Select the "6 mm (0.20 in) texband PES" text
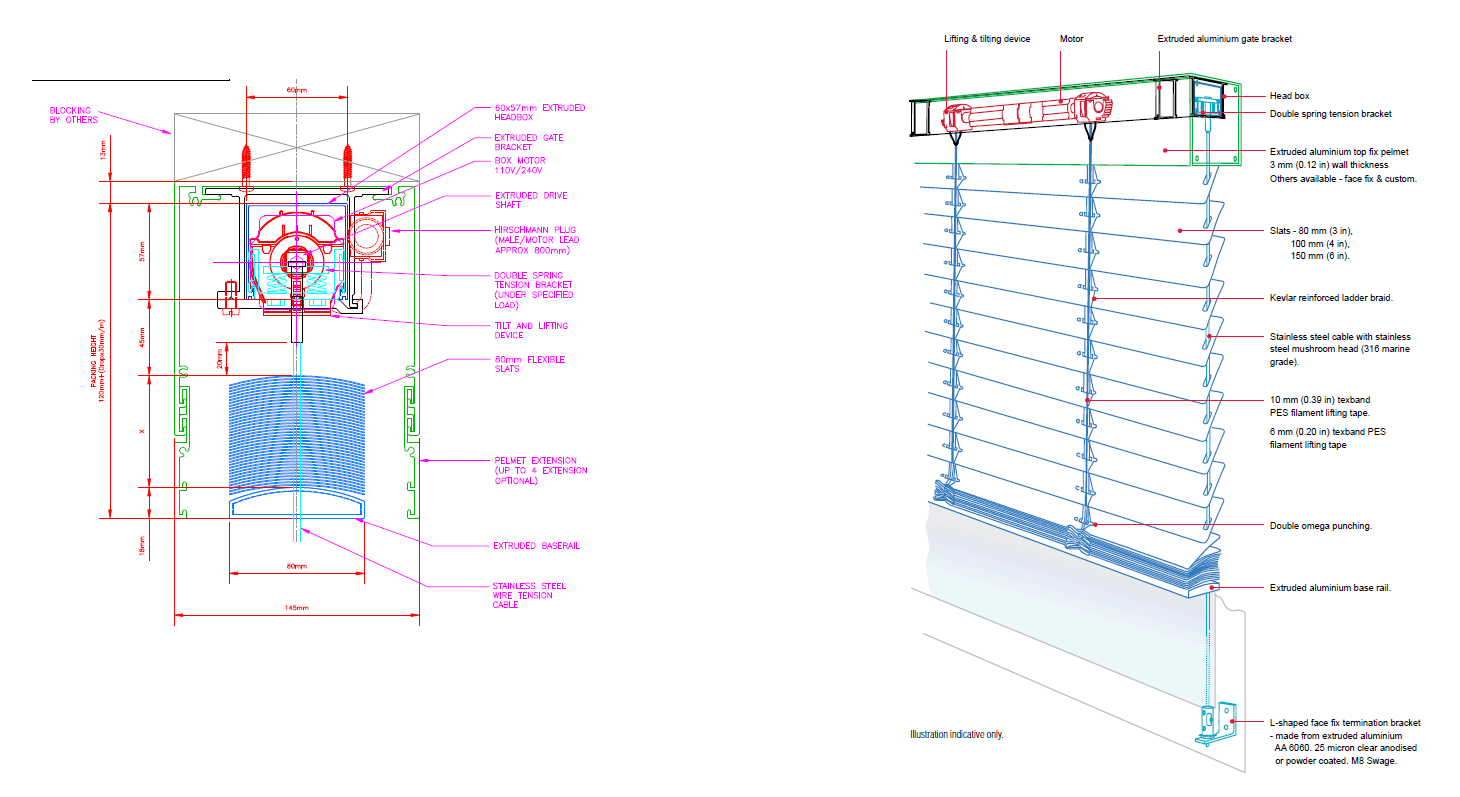 coord(1328,432)
